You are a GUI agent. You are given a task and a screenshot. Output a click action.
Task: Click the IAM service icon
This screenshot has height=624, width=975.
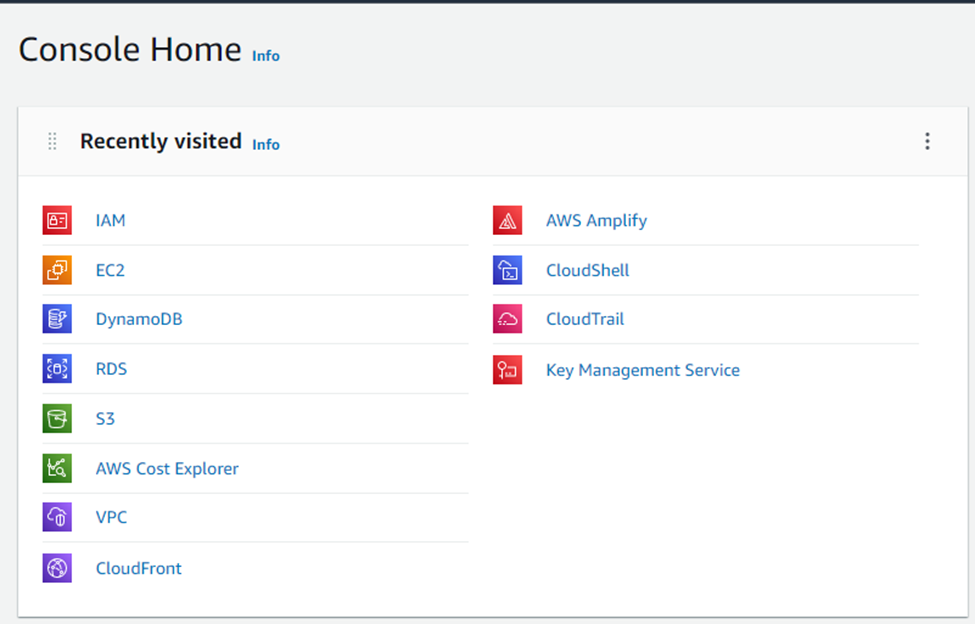57,220
